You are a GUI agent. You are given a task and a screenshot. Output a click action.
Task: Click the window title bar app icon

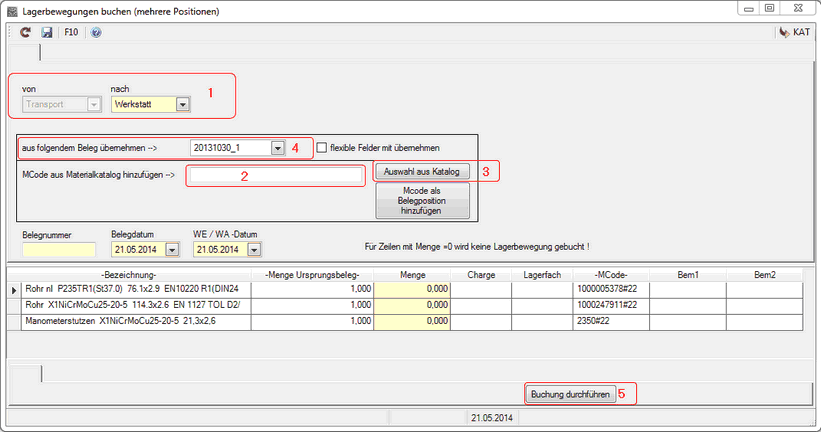pyautogui.click(x=12, y=10)
